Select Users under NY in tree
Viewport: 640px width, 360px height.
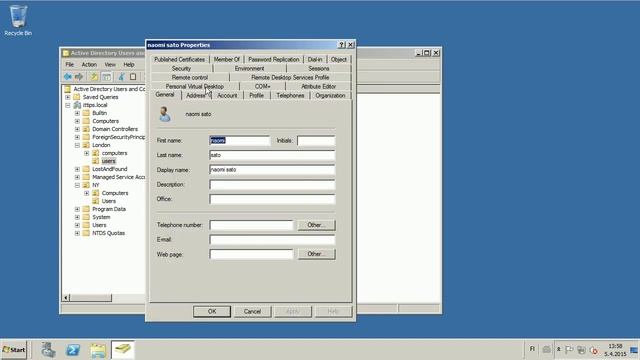point(109,201)
